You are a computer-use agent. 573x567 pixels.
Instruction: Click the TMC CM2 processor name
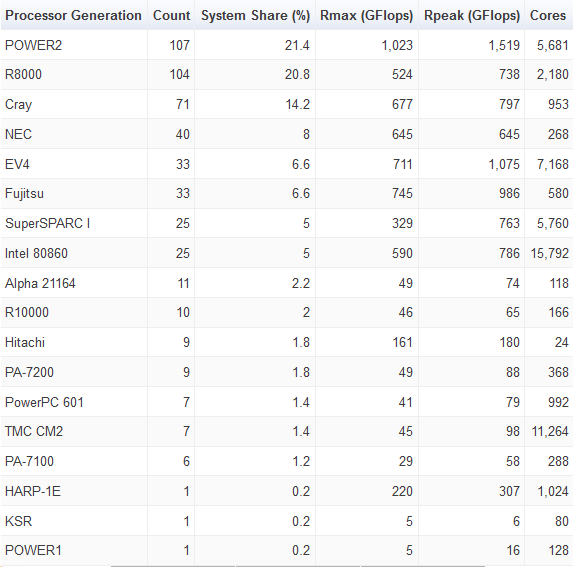click(34, 432)
